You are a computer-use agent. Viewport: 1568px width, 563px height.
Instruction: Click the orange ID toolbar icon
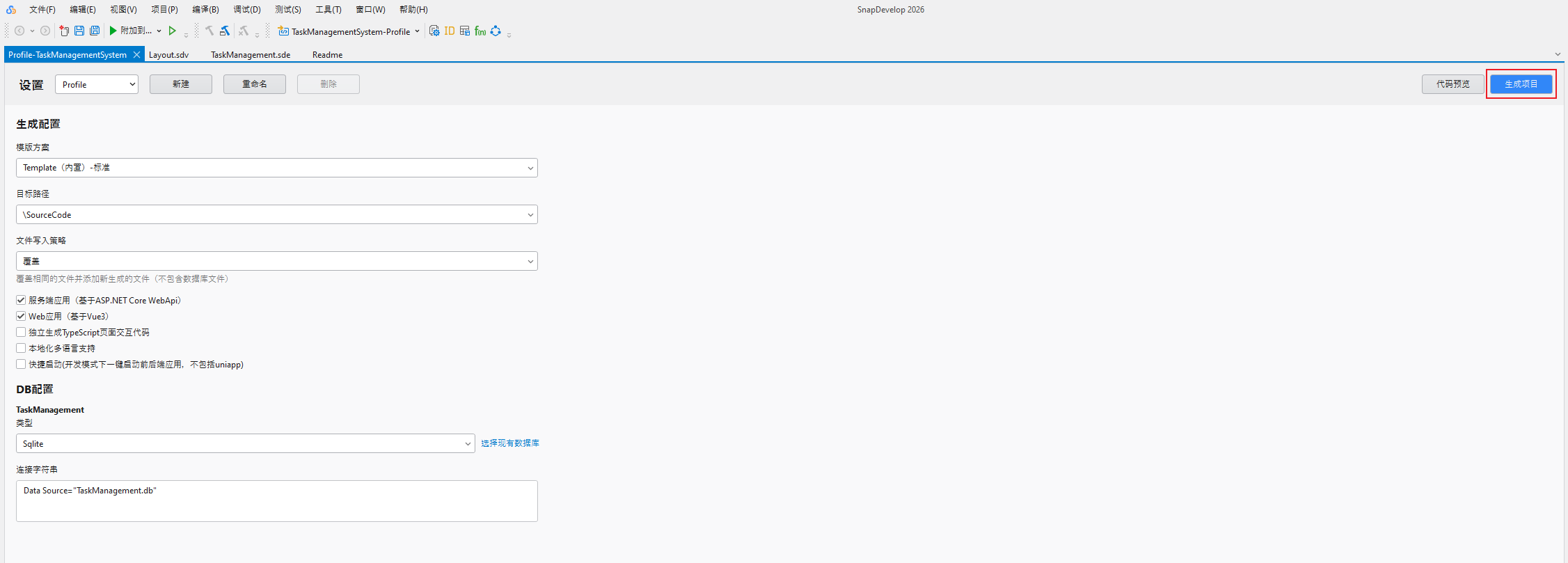450,31
